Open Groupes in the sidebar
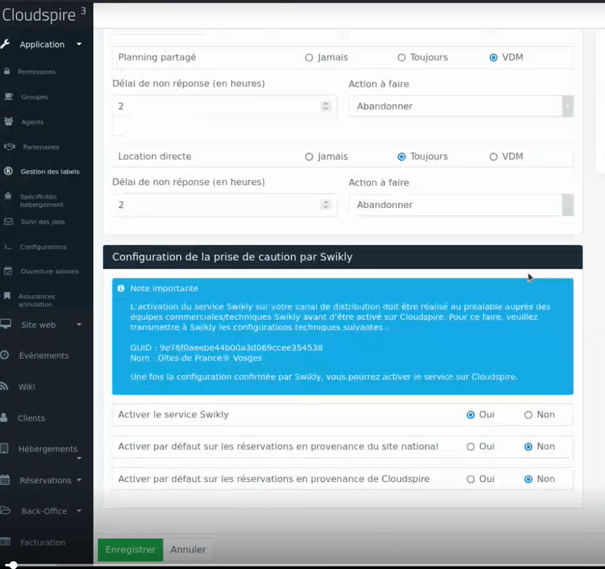Viewport: 605px width, 569px height. coord(35,97)
